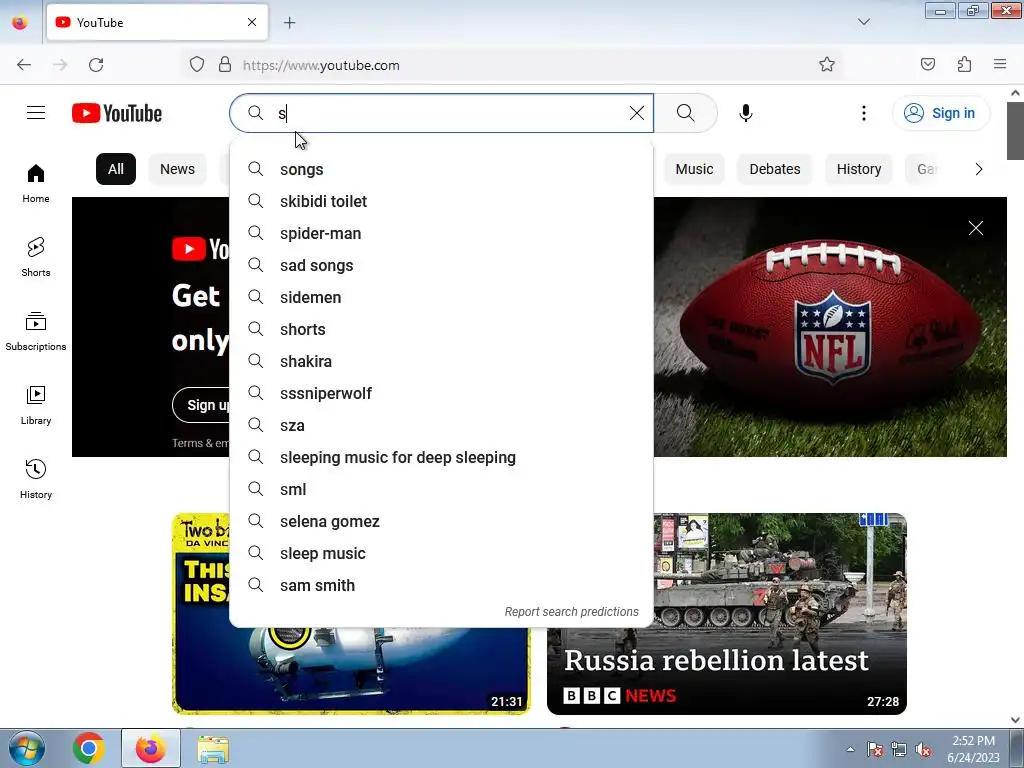
Task: Open File Explorer from the taskbar
Action: [x=213, y=749]
